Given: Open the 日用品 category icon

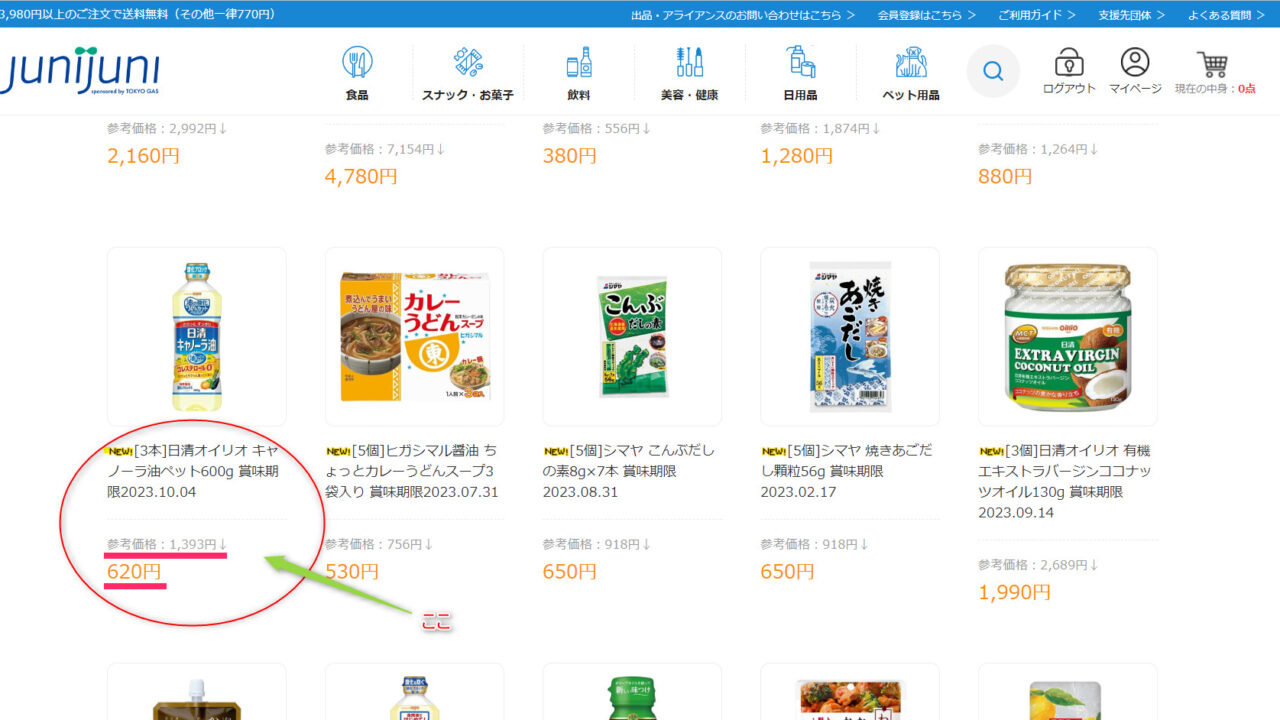Looking at the screenshot, I should [800, 62].
